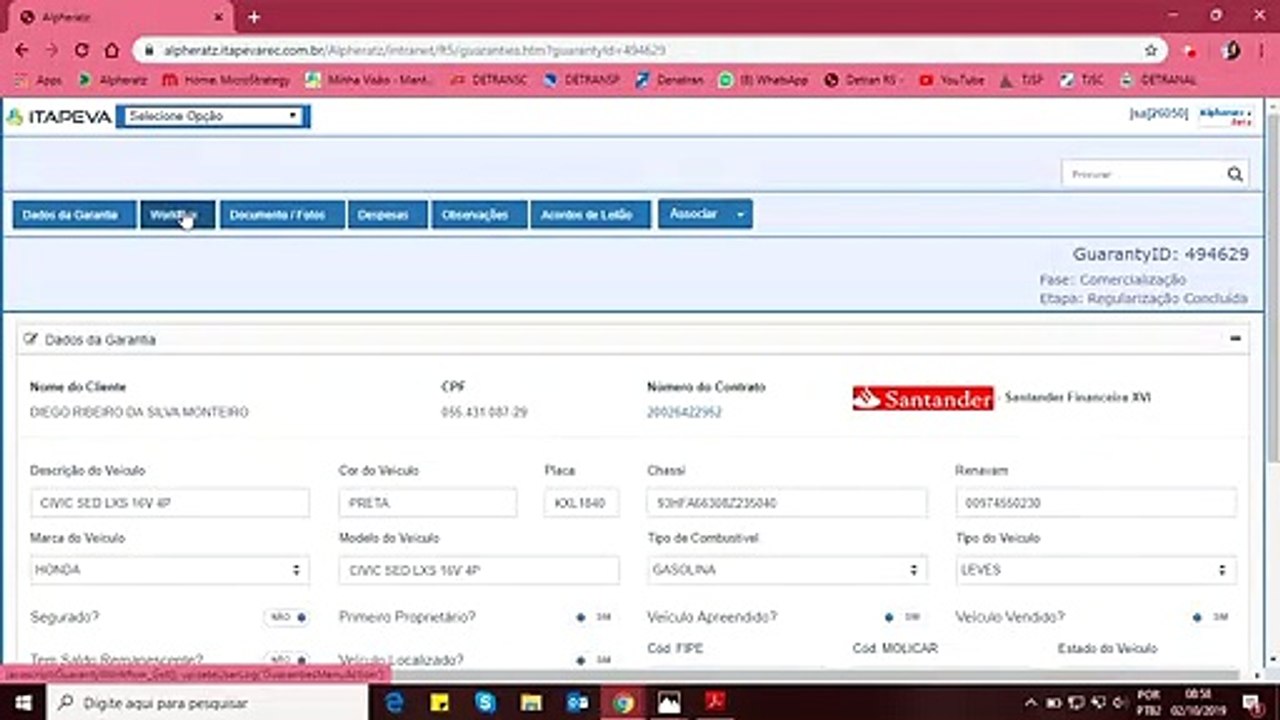Toggle the Tem Saldo Remanescente? switch
This screenshot has width=1280, height=720.
pyautogui.click(x=287, y=660)
